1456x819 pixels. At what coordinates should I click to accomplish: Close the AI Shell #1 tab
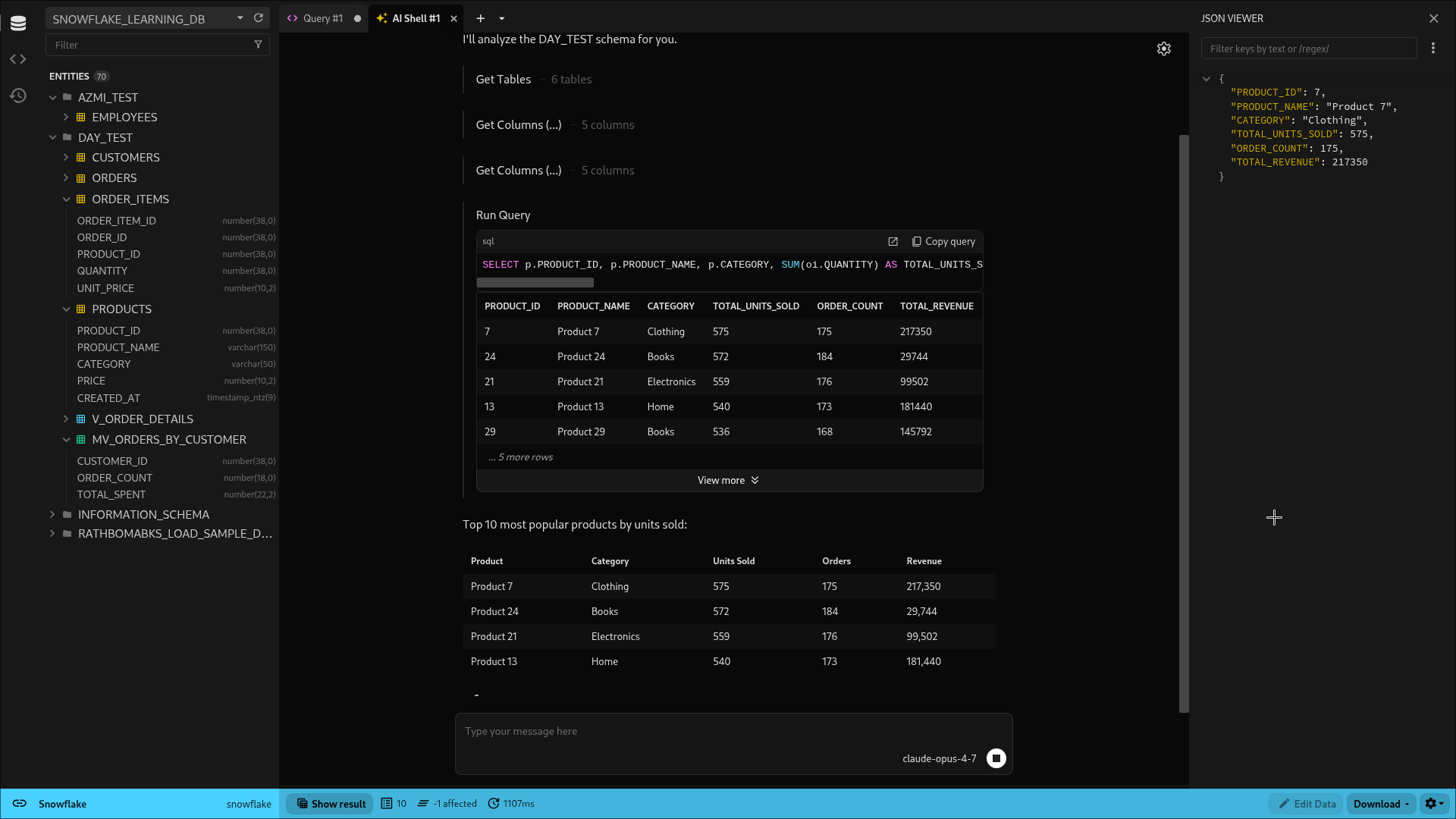pos(454,18)
